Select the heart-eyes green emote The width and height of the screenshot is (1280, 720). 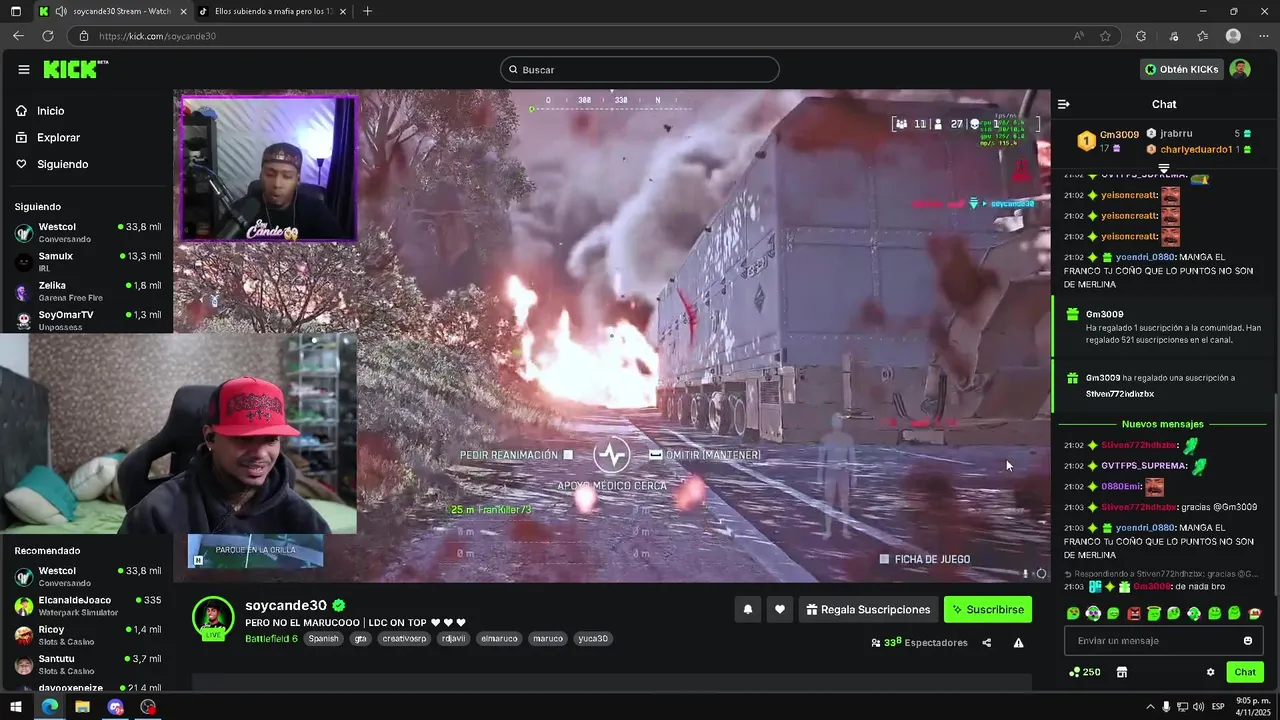[x=1073, y=613]
